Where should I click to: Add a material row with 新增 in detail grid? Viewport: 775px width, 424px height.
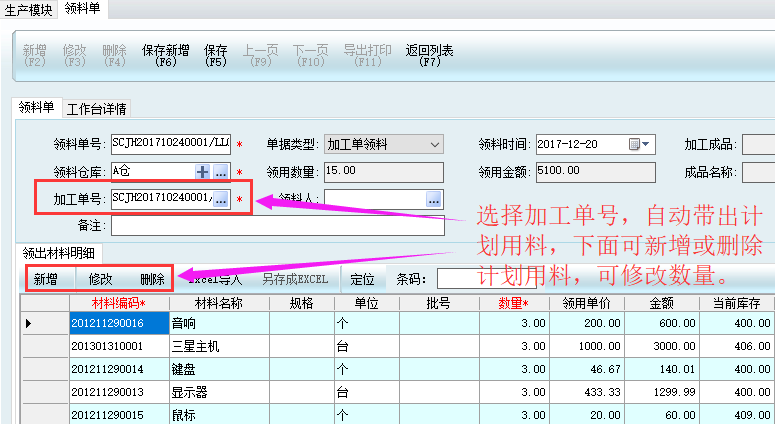pos(45,279)
